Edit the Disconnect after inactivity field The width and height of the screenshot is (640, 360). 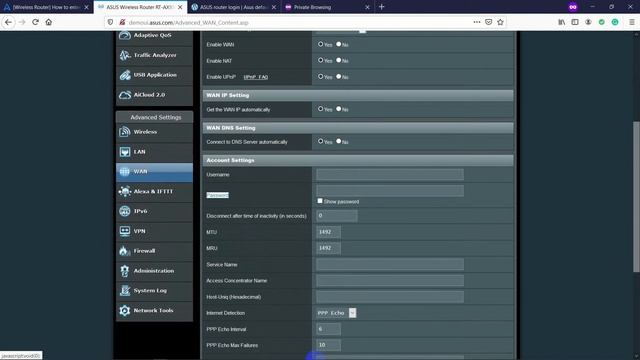(337, 216)
